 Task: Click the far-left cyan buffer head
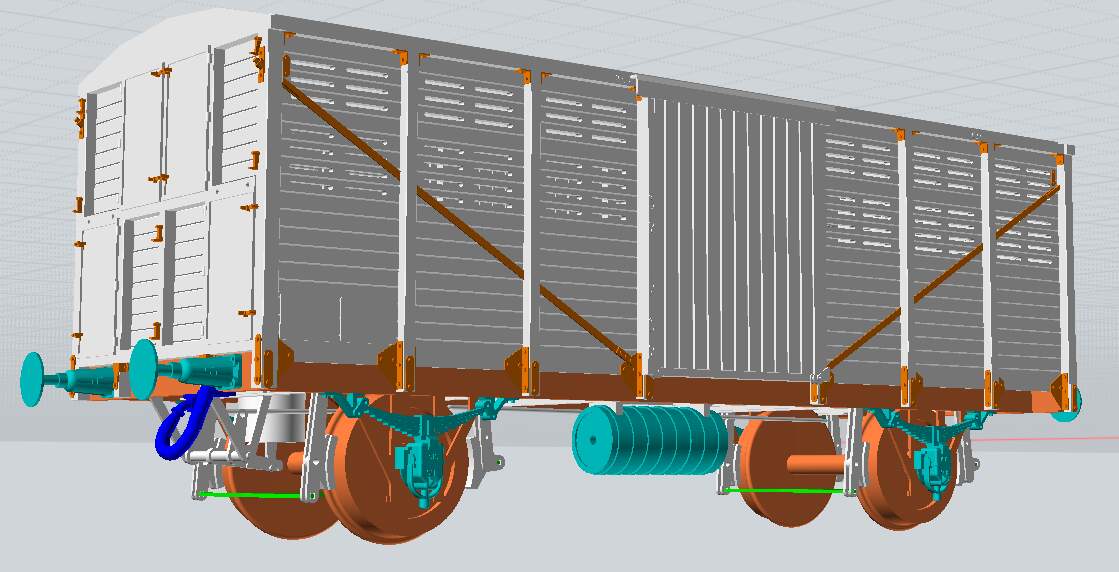pos(34,378)
